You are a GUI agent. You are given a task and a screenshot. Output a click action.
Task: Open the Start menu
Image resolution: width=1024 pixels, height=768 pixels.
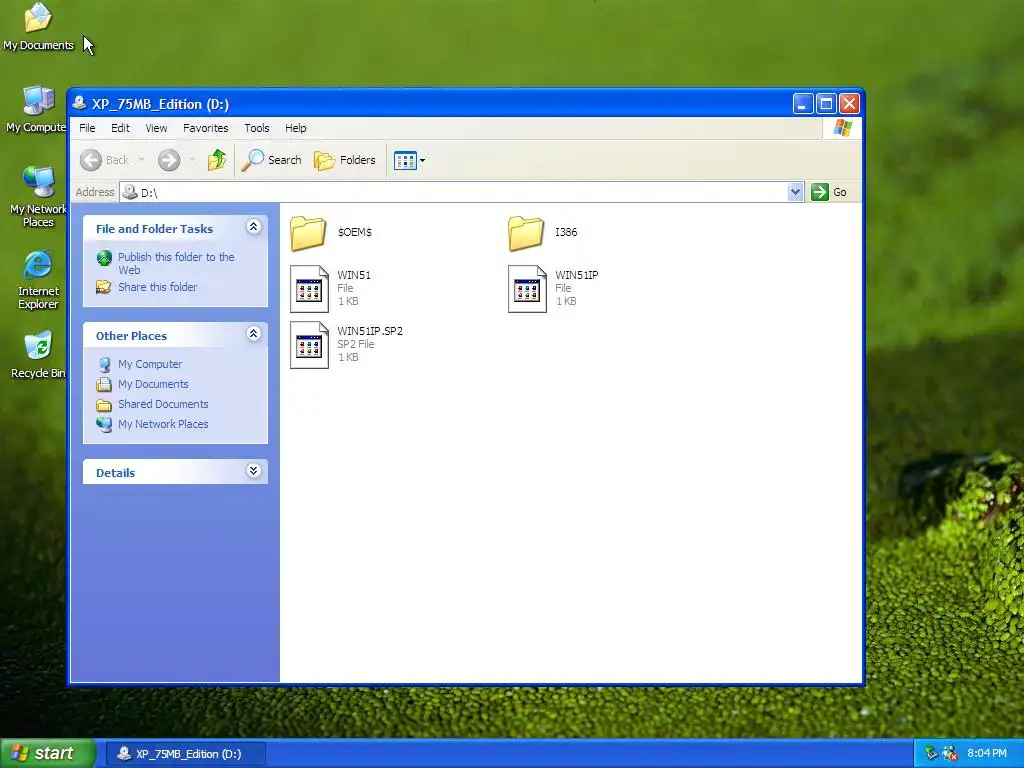48,753
